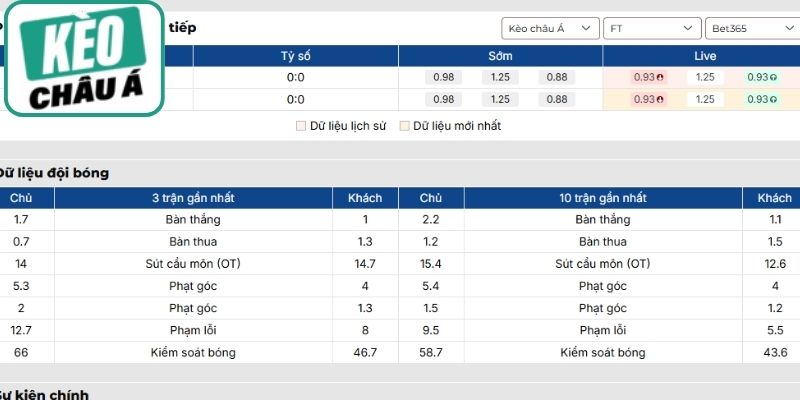Toggle the Dữ liệu lịch sử checkbox

[301, 126]
